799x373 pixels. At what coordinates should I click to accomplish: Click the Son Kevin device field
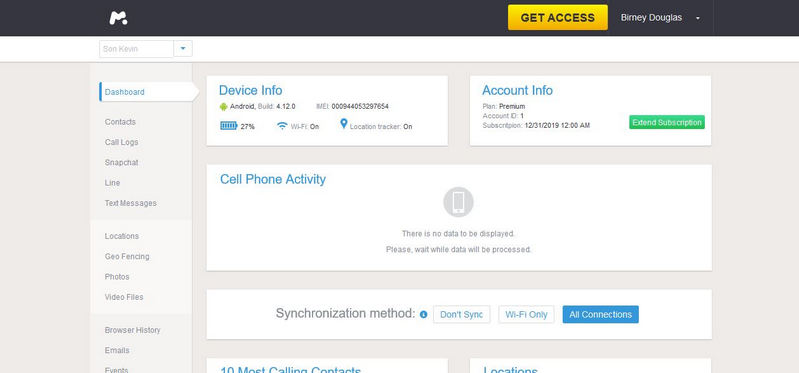[x=137, y=49]
